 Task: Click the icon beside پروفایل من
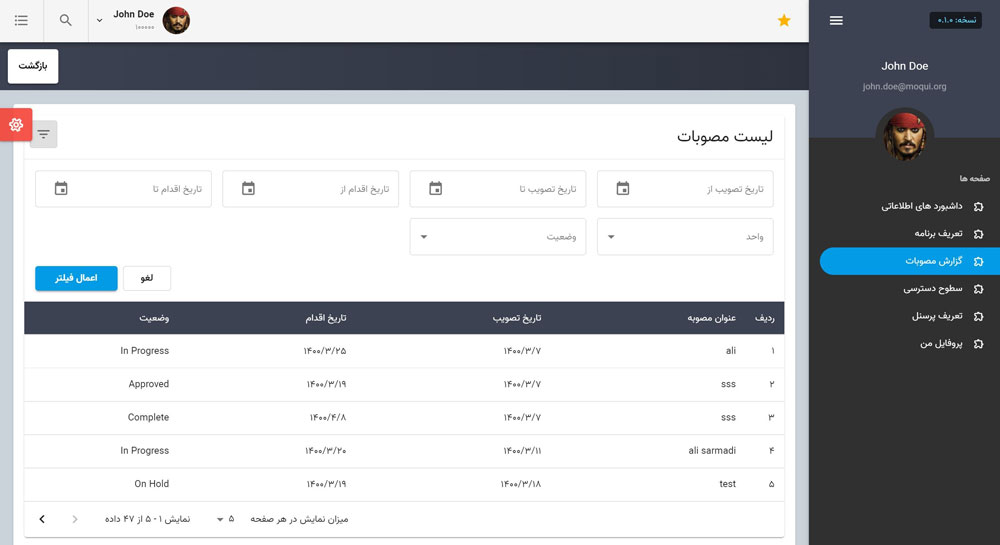(978, 344)
